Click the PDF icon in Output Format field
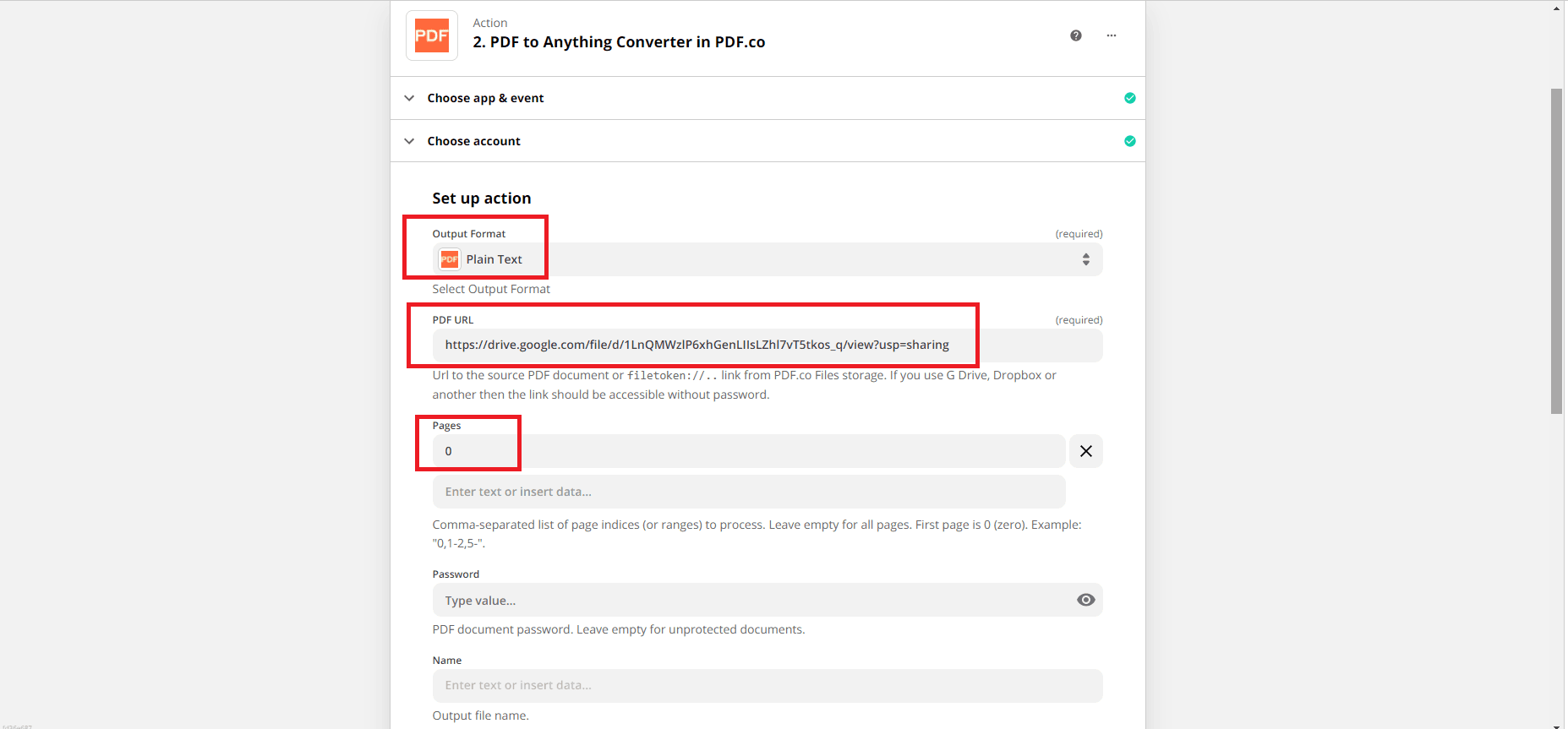 (450, 259)
